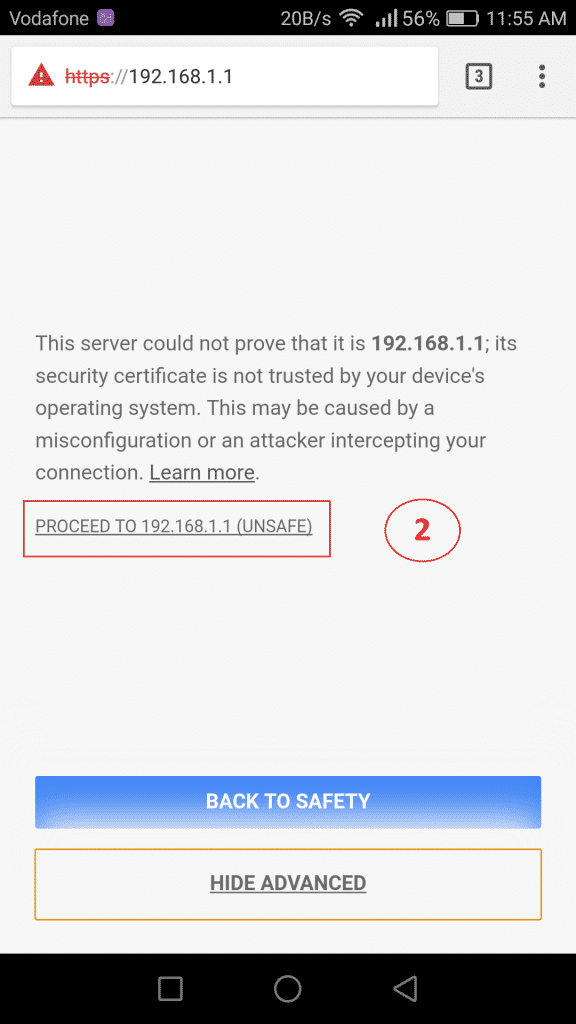Tap the Vodafone carrier label
Screen dimensions: 576x1024
[49, 18]
